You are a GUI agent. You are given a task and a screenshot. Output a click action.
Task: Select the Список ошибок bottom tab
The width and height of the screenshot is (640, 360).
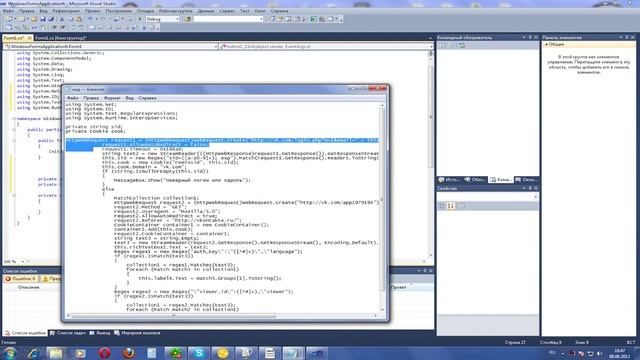[25, 333]
